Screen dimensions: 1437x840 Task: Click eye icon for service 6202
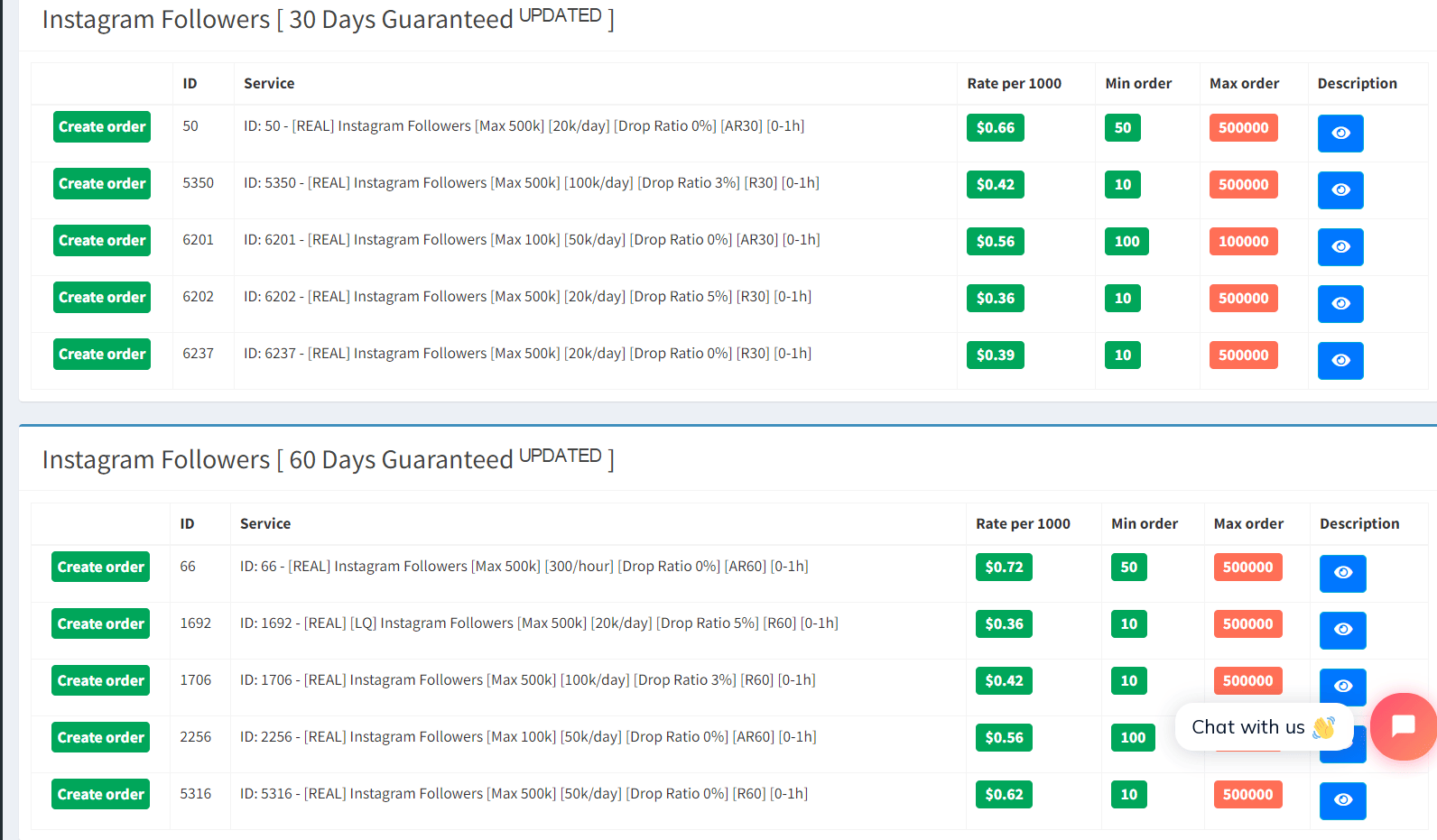click(1340, 304)
